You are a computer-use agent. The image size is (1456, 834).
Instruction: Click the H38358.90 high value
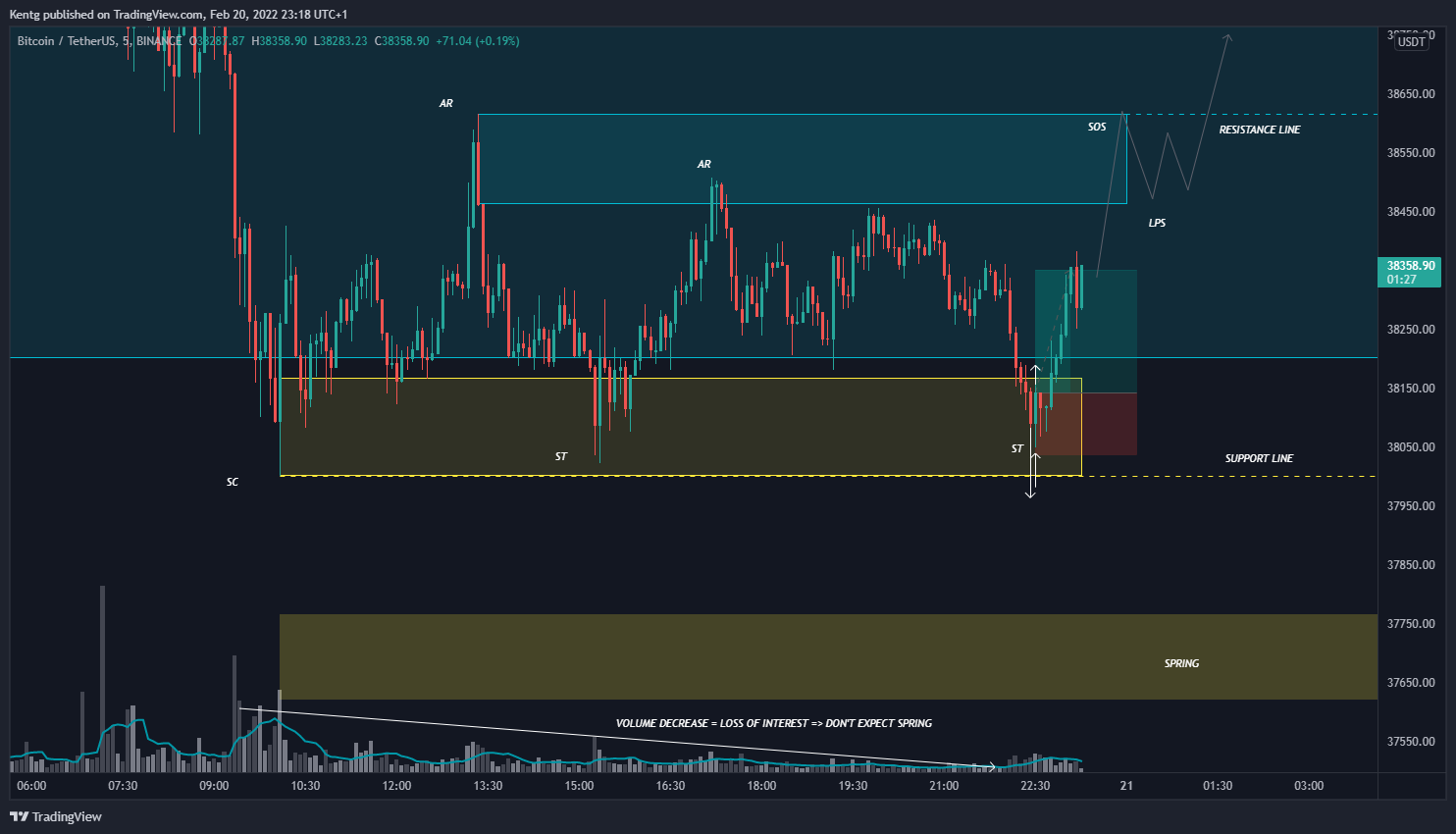pos(280,41)
